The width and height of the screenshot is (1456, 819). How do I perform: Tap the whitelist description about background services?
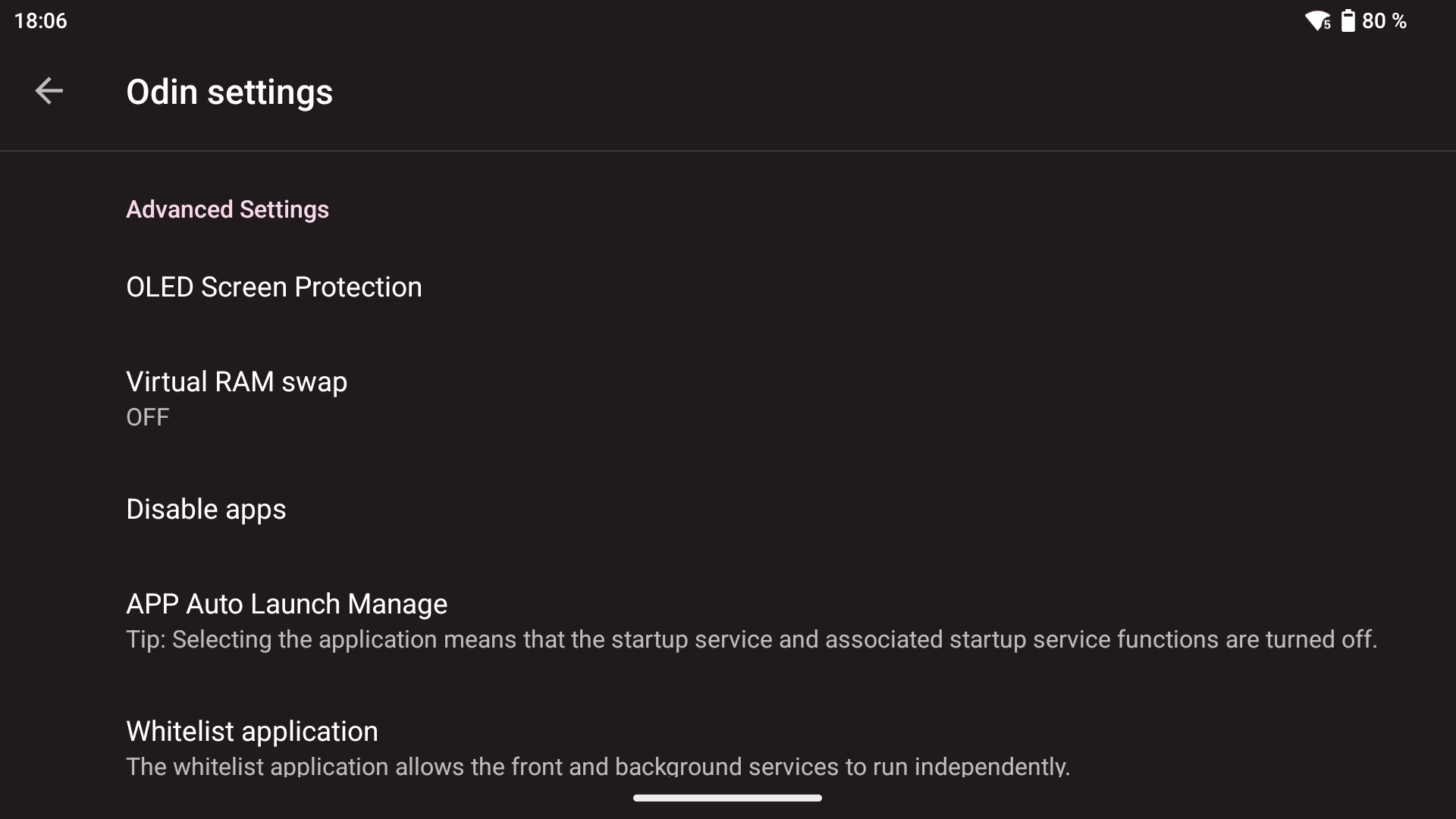pos(598,766)
